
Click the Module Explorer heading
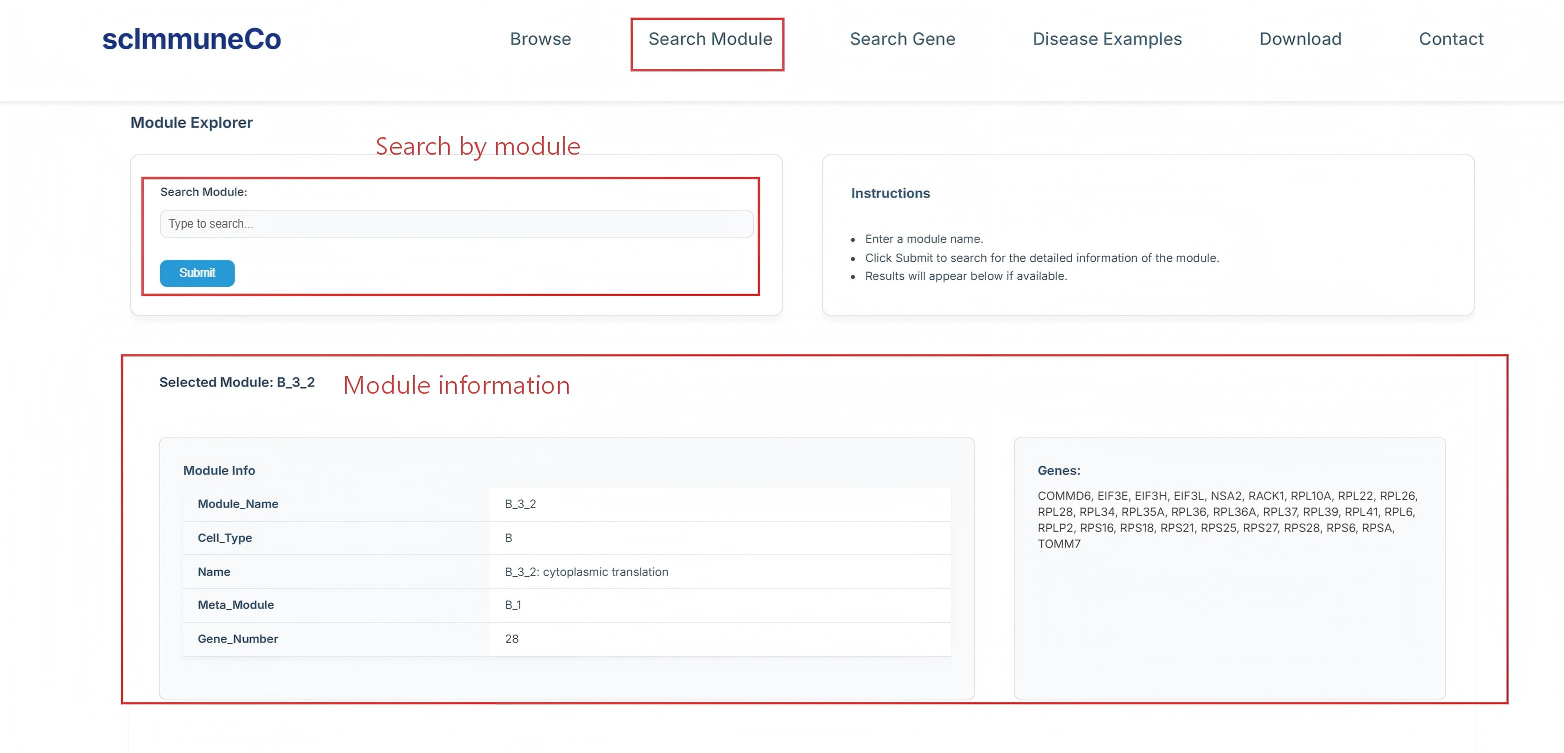pos(191,122)
